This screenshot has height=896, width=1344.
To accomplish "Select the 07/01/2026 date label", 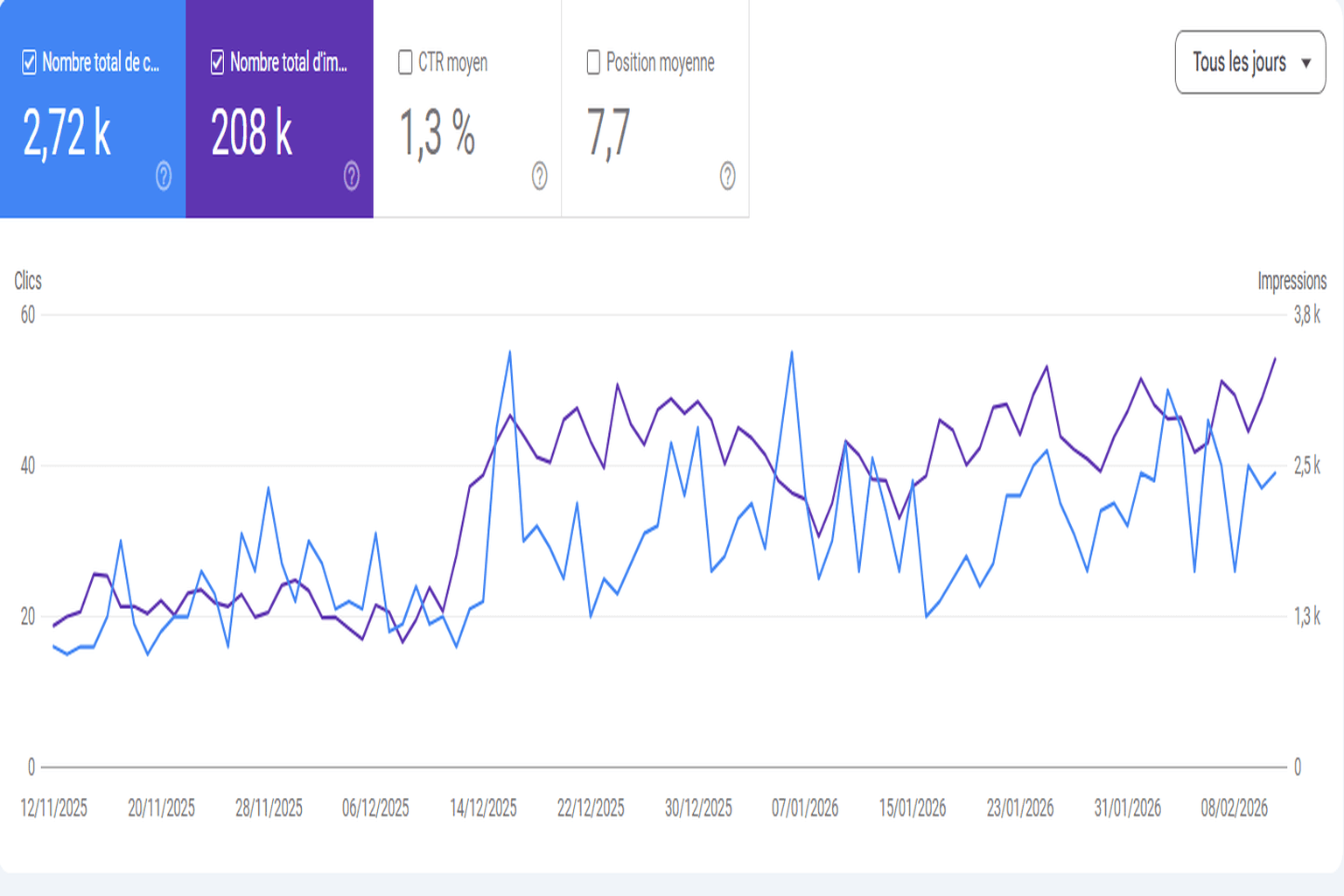I will [805, 808].
